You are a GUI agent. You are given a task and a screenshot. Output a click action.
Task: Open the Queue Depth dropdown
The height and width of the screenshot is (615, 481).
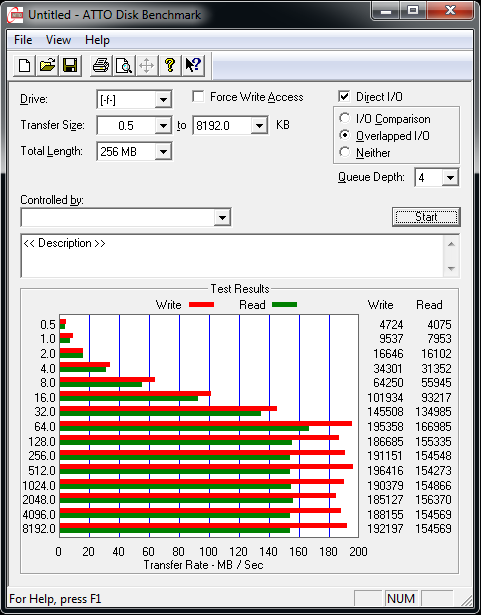pos(450,178)
